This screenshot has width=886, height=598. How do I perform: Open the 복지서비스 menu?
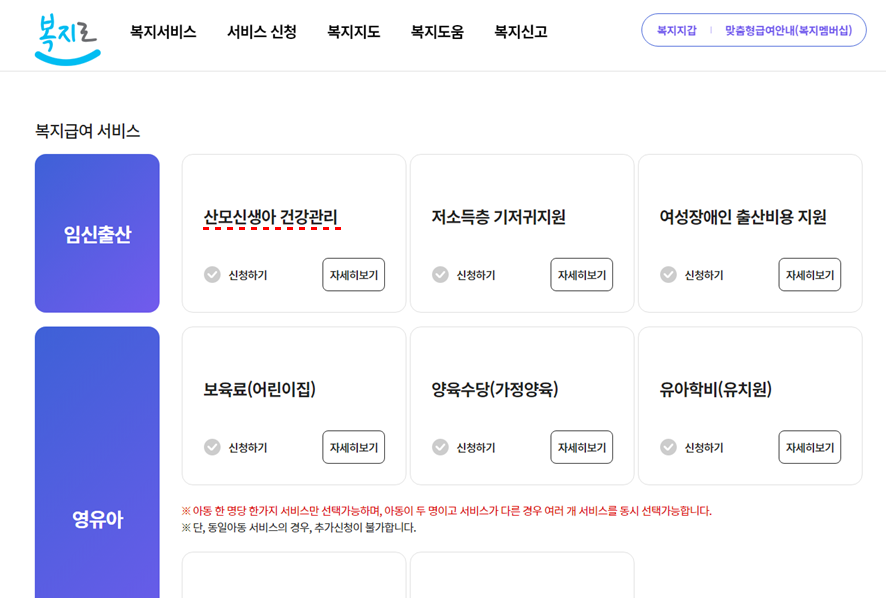(x=163, y=32)
